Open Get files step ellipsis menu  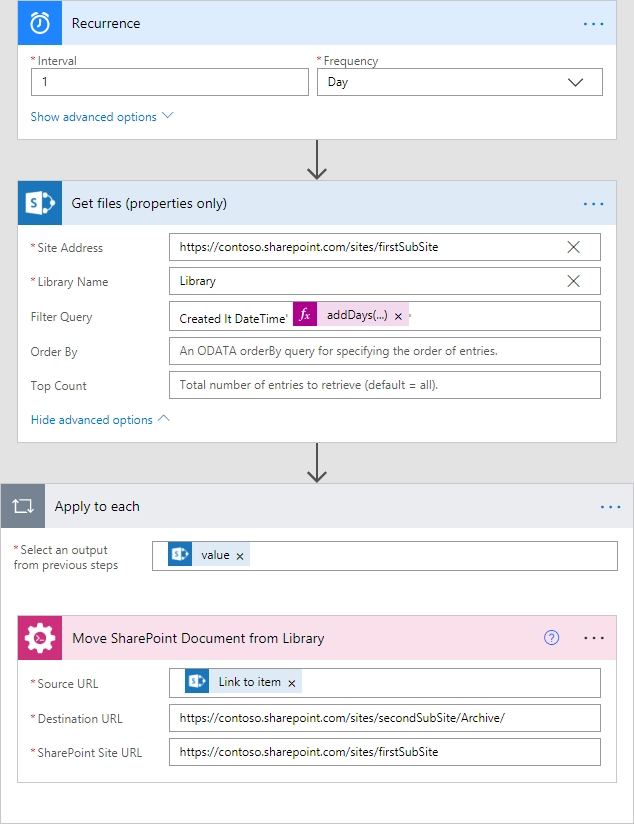click(x=594, y=203)
